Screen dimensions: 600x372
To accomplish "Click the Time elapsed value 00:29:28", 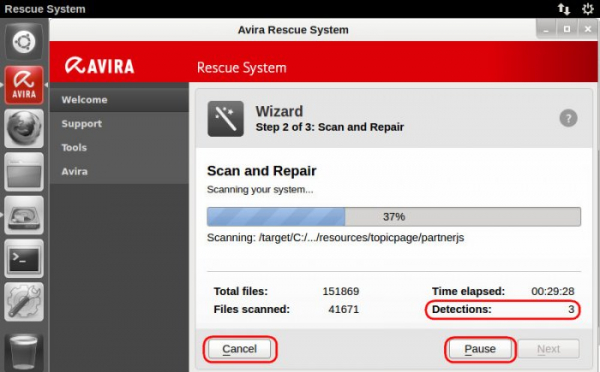I will (x=553, y=291).
